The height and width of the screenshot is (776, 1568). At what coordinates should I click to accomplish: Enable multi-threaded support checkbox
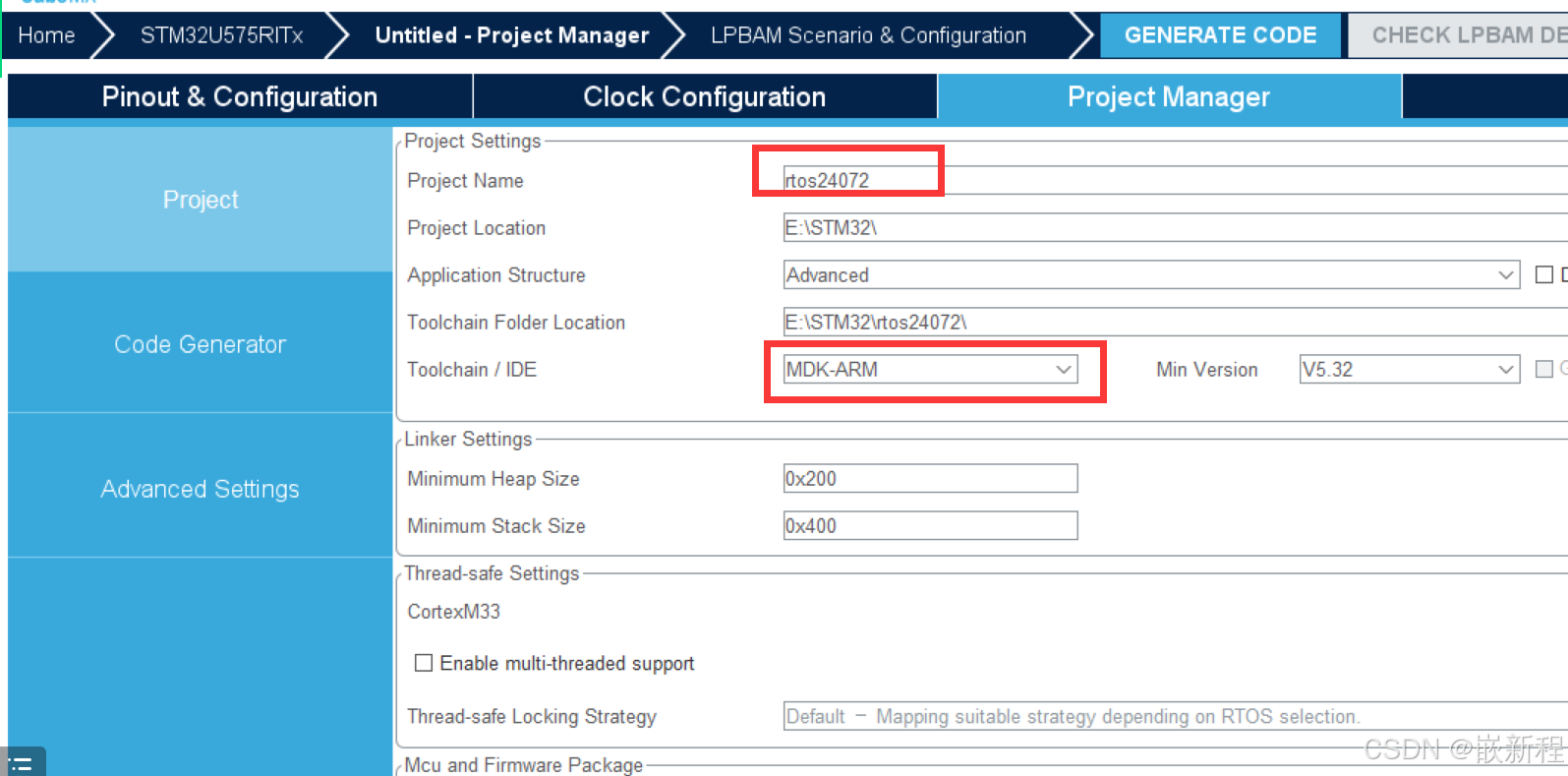pyautogui.click(x=424, y=663)
